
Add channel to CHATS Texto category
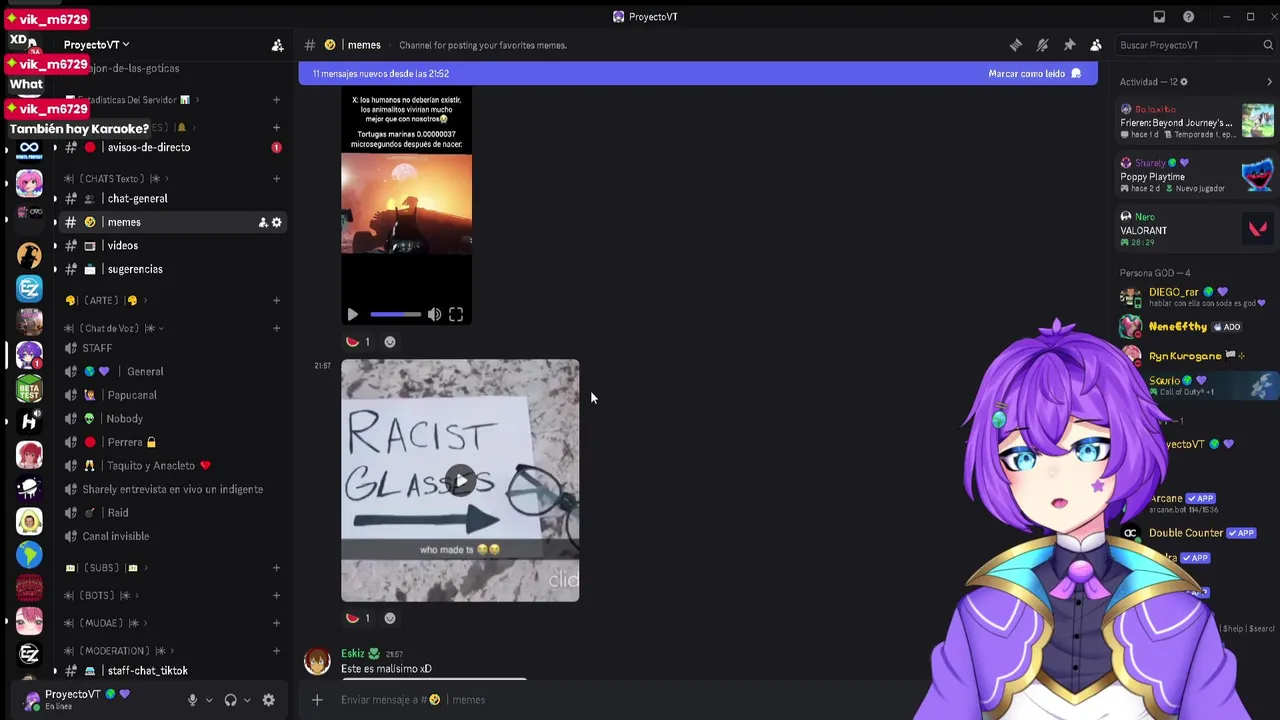click(276, 178)
